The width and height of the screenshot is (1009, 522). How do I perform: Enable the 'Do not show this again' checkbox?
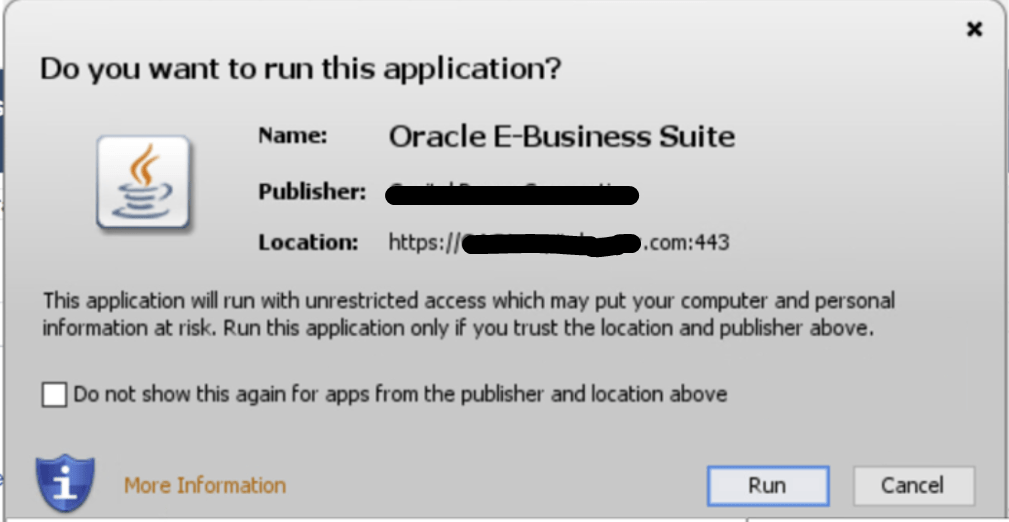[54, 395]
